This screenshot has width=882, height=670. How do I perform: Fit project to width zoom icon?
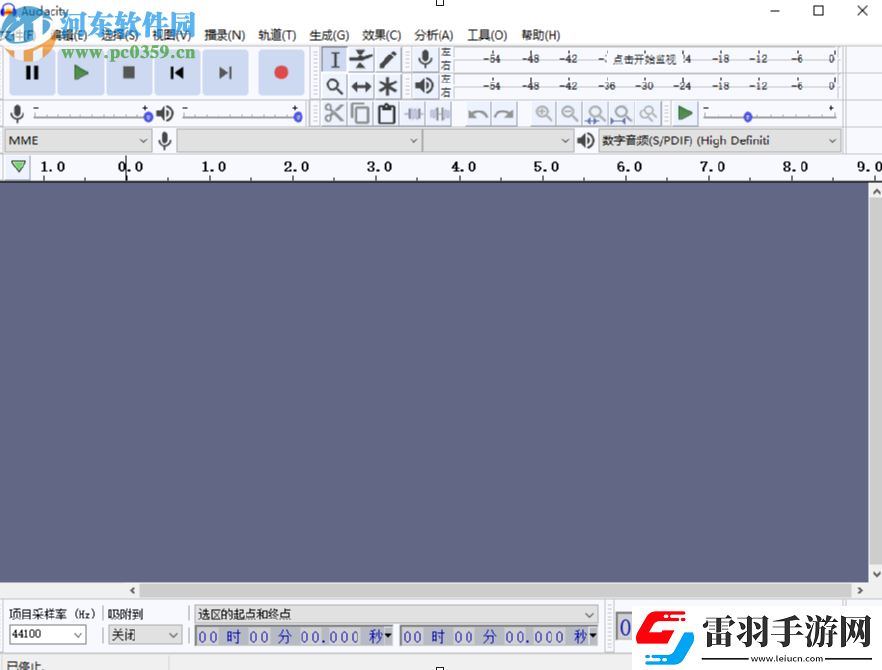point(622,114)
